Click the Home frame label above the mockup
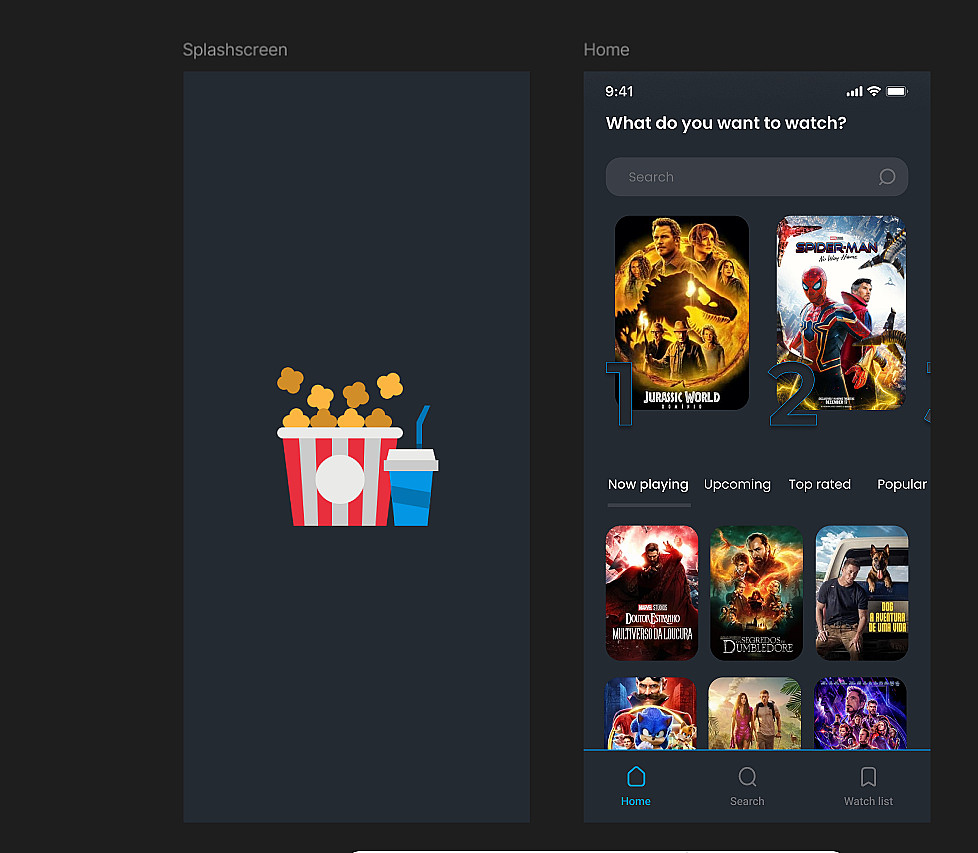 click(x=606, y=50)
